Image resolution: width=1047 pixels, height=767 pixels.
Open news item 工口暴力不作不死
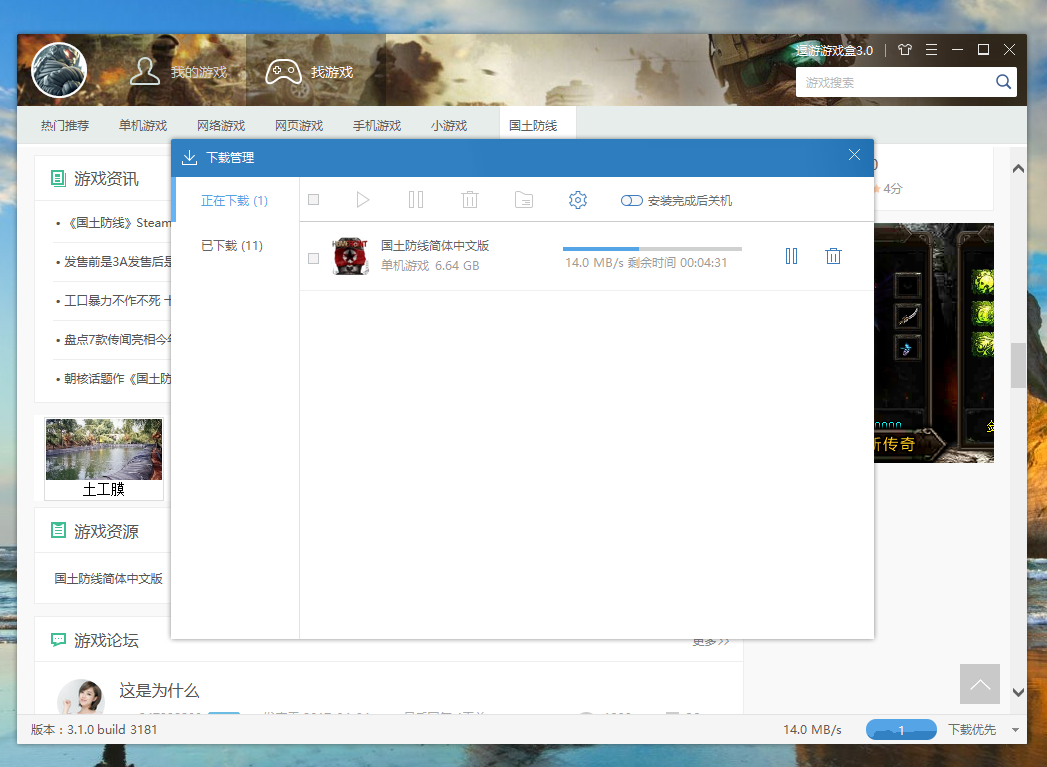118,300
